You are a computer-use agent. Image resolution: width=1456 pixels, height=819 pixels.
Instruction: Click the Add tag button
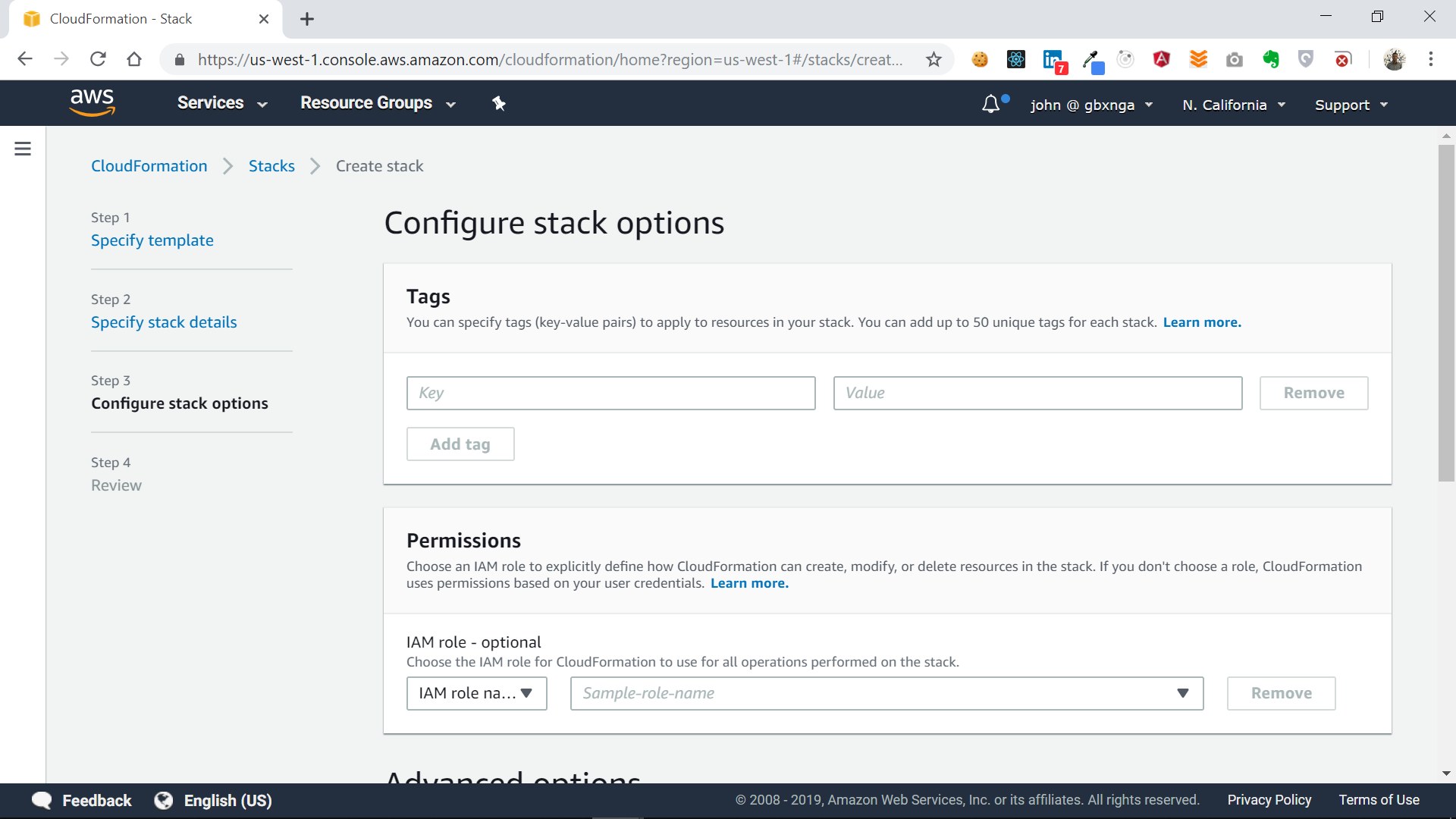tap(460, 444)
